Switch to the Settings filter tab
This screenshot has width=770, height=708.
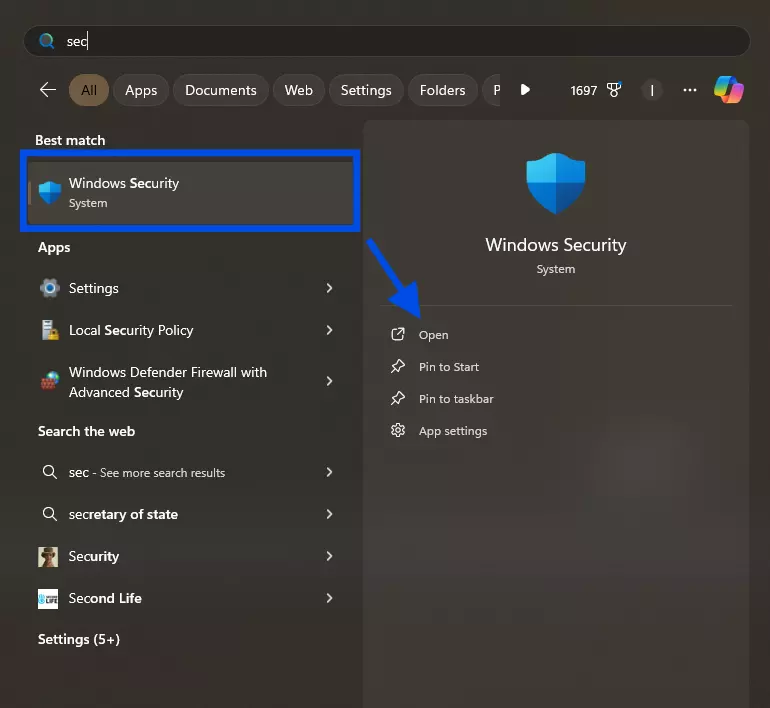(x=366, y=90)
